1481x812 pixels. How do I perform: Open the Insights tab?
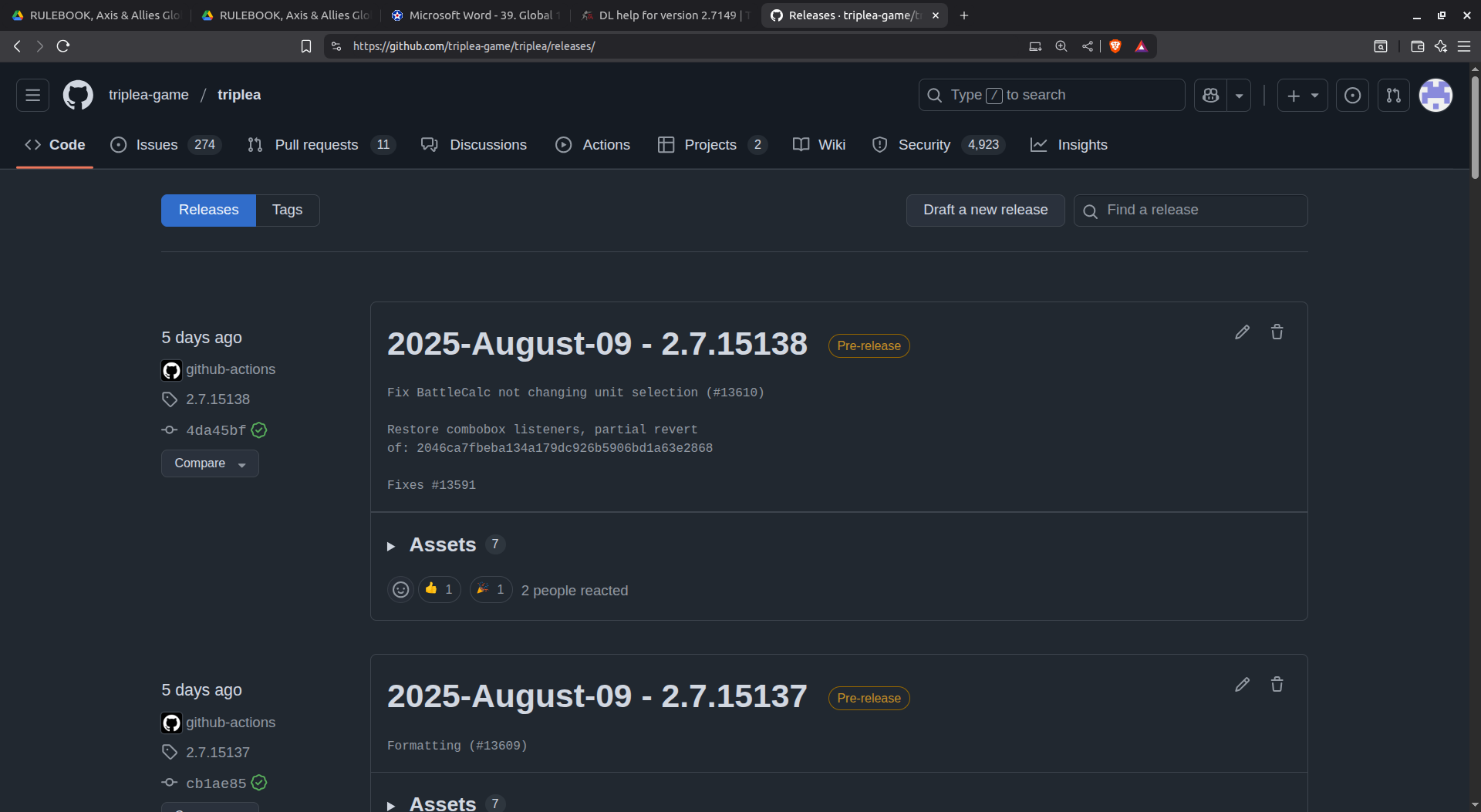(1069, 145)
